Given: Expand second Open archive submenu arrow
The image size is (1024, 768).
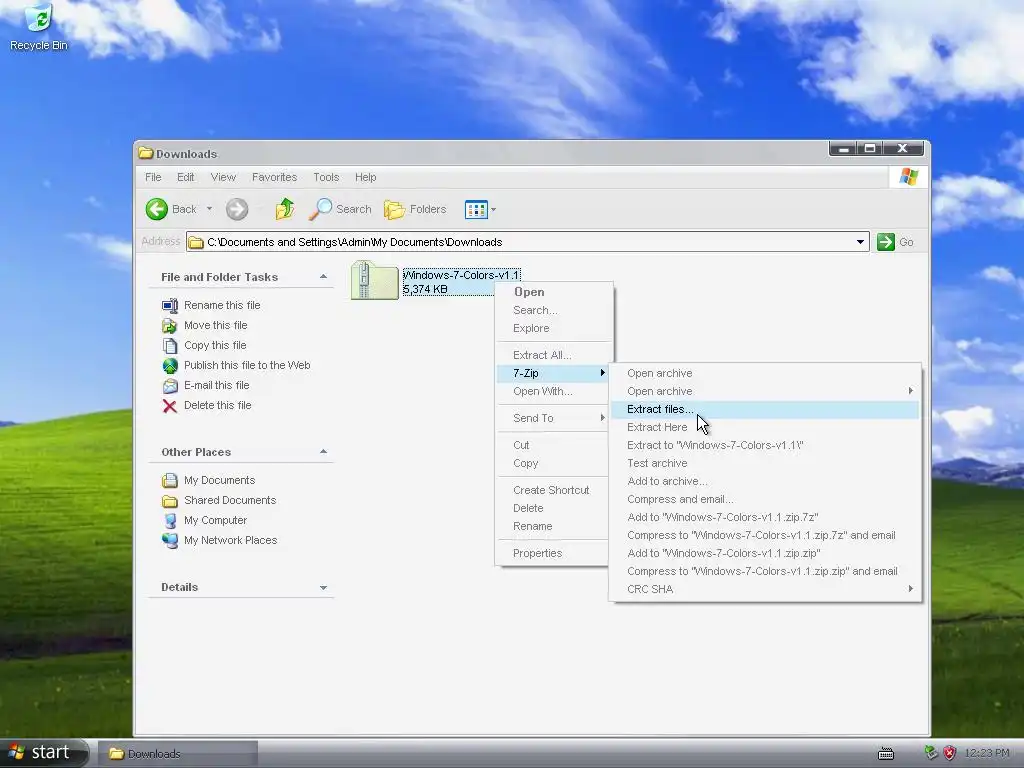Looking at the screenshot, I should (x=910, y=391).
